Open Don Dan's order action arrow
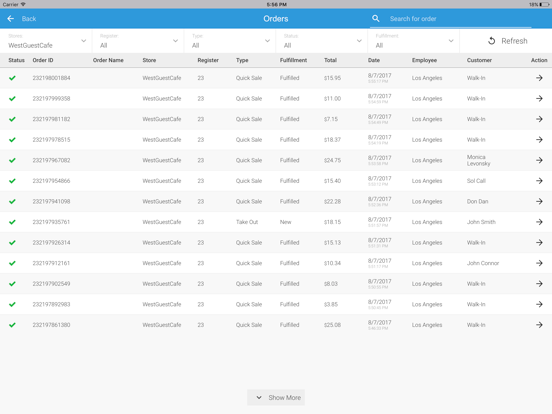This screenshot has width=552, height=414. pos(539,201)
